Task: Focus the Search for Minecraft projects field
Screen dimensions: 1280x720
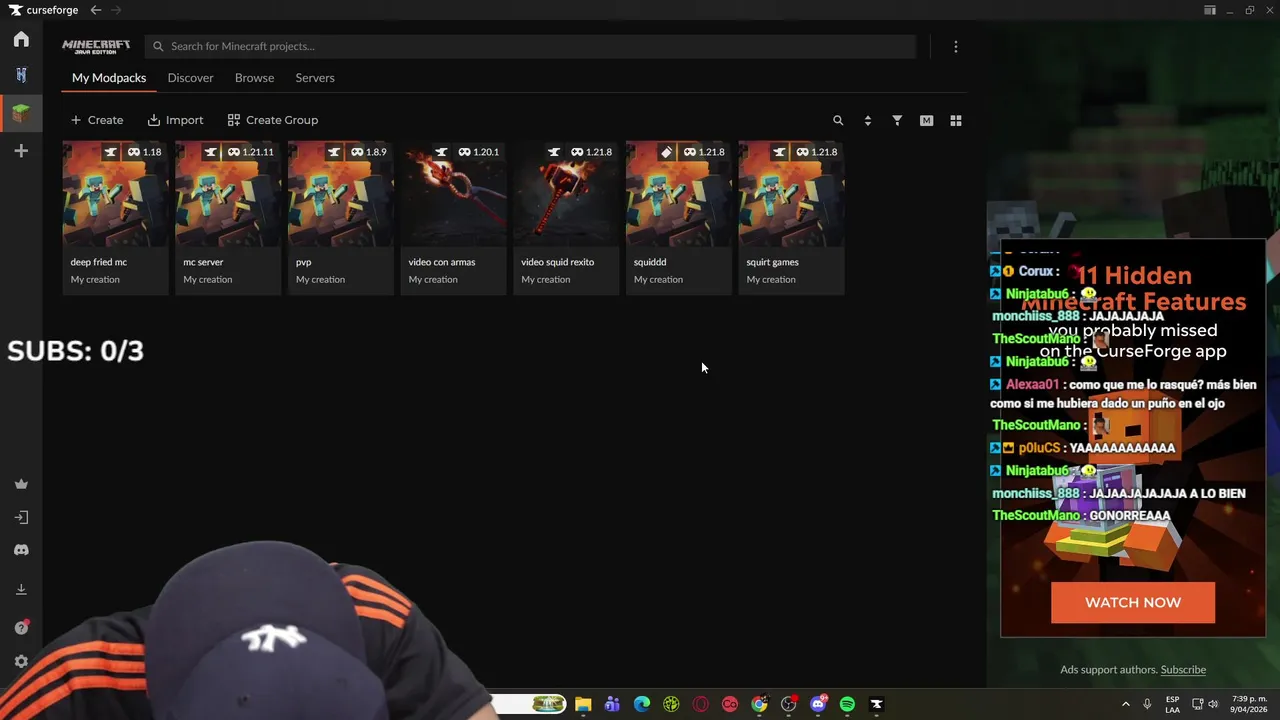Action: pyautogui.click(x=530, y=46)
